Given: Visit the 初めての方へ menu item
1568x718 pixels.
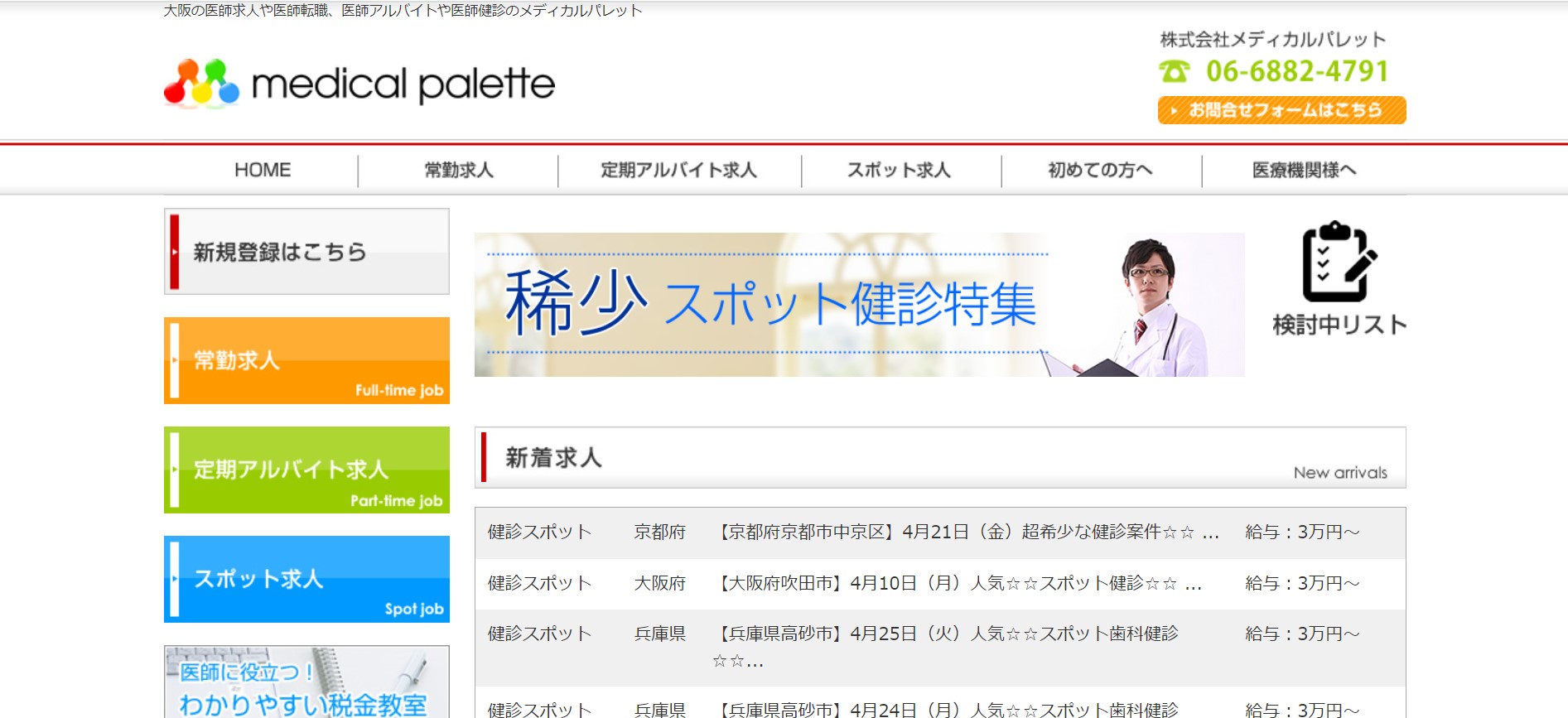Looking at the screenshot, I should pyautogui.click(x=1101, y=170).
